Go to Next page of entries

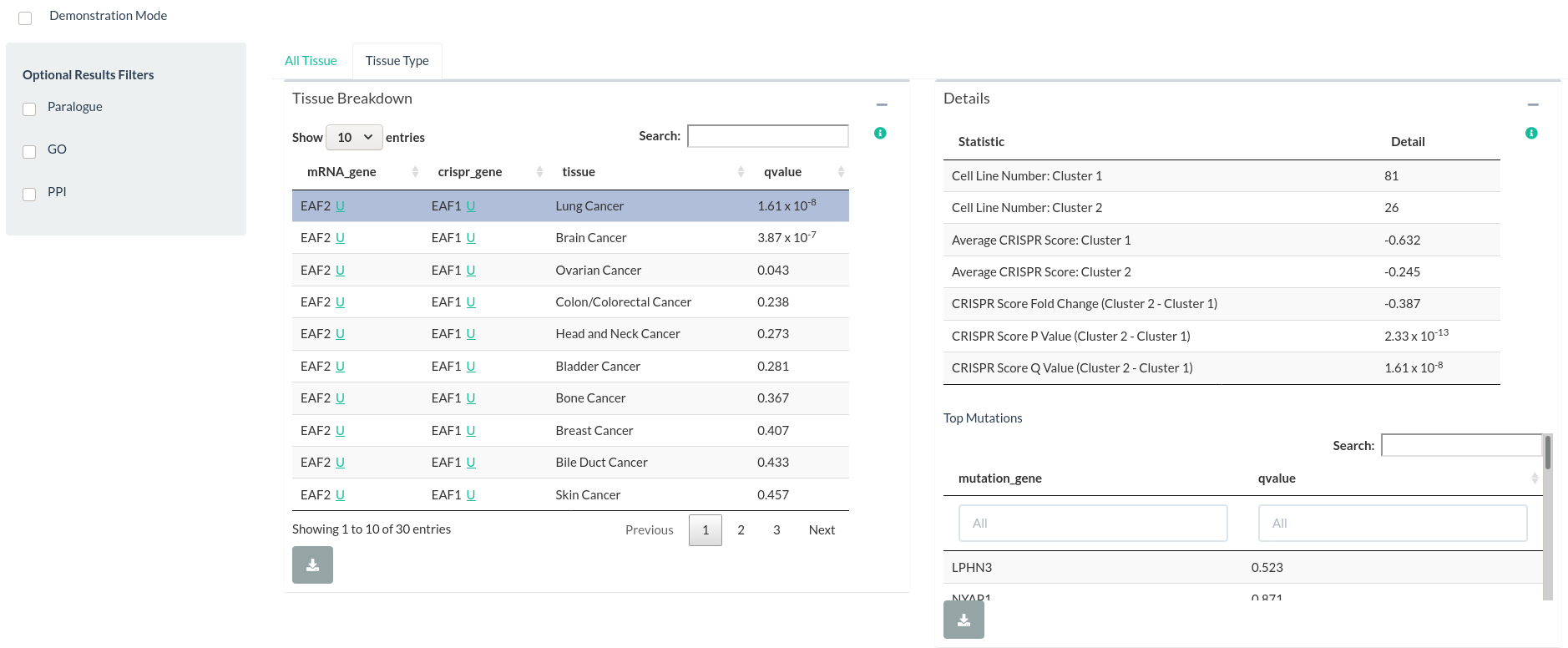coord(822,530)
